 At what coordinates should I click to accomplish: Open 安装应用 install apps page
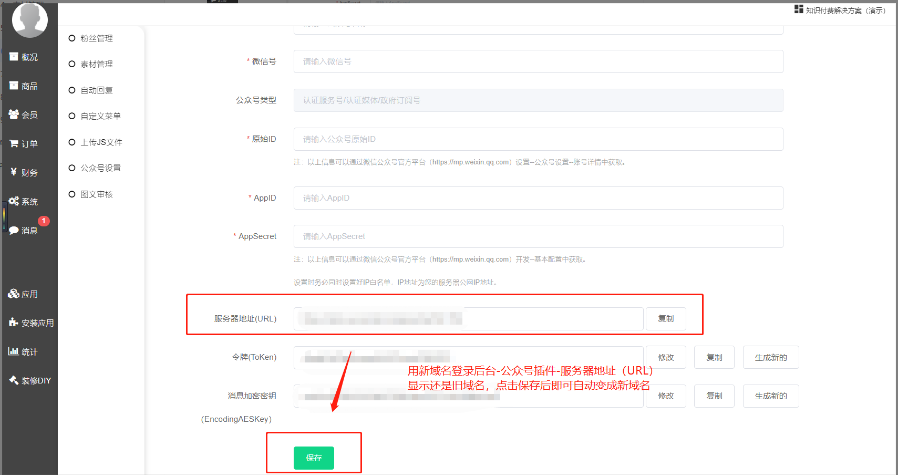coord(30,323)
